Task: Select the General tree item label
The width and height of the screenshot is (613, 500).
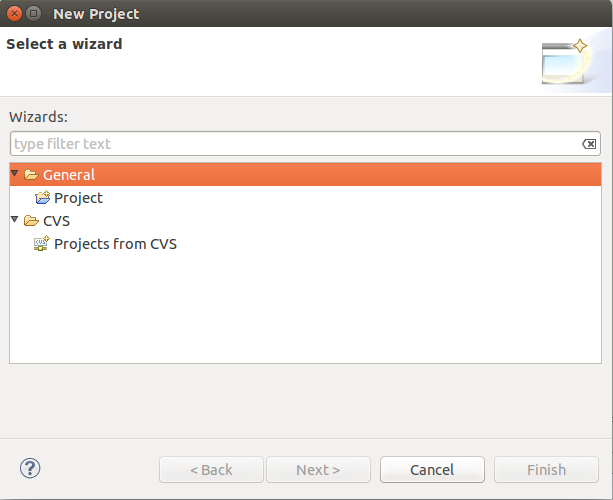Action: 69,175
